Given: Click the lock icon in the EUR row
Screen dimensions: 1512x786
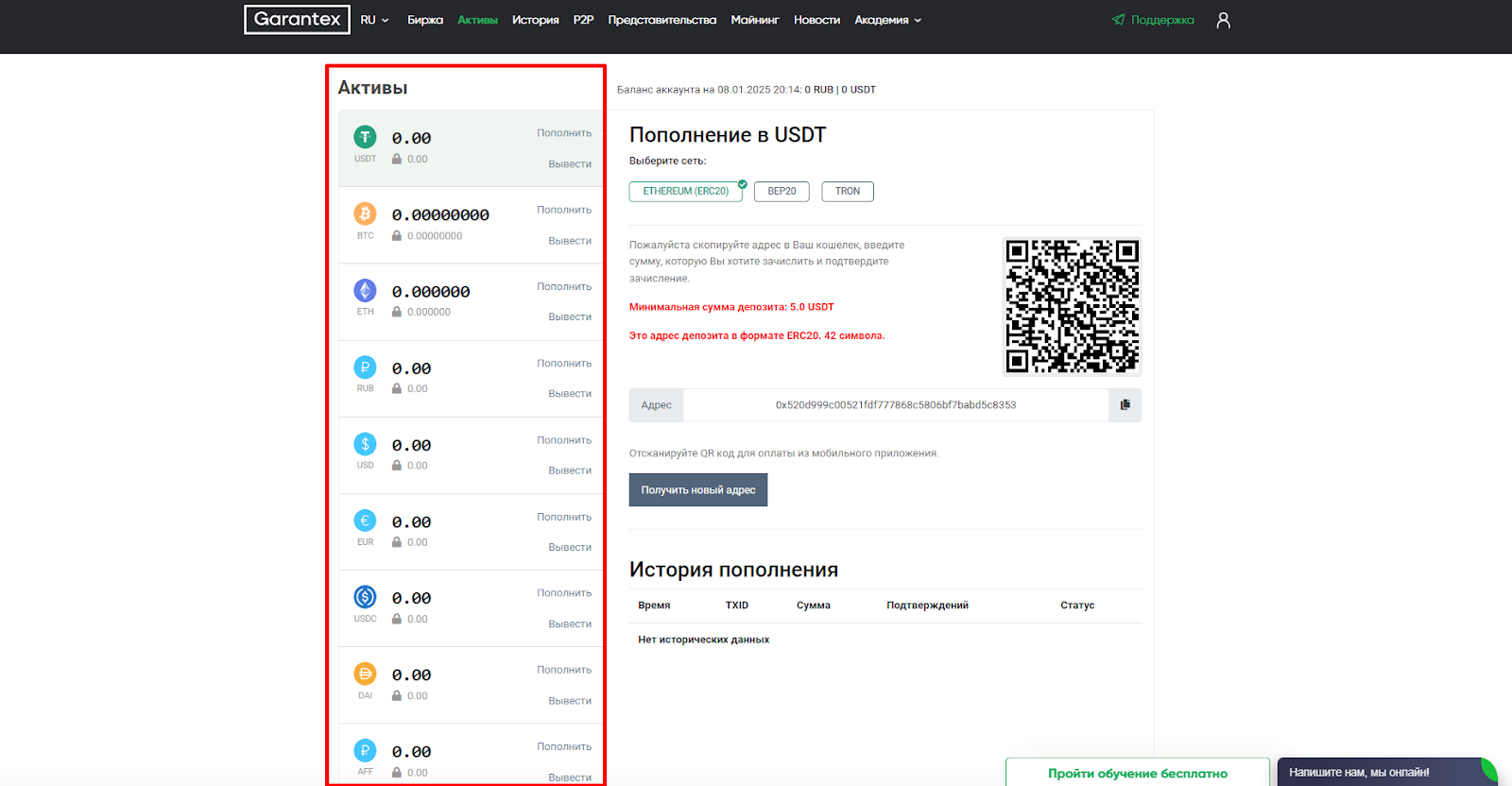Looking at the screenshot, I should pyautogui.click(x=397, y=542).
